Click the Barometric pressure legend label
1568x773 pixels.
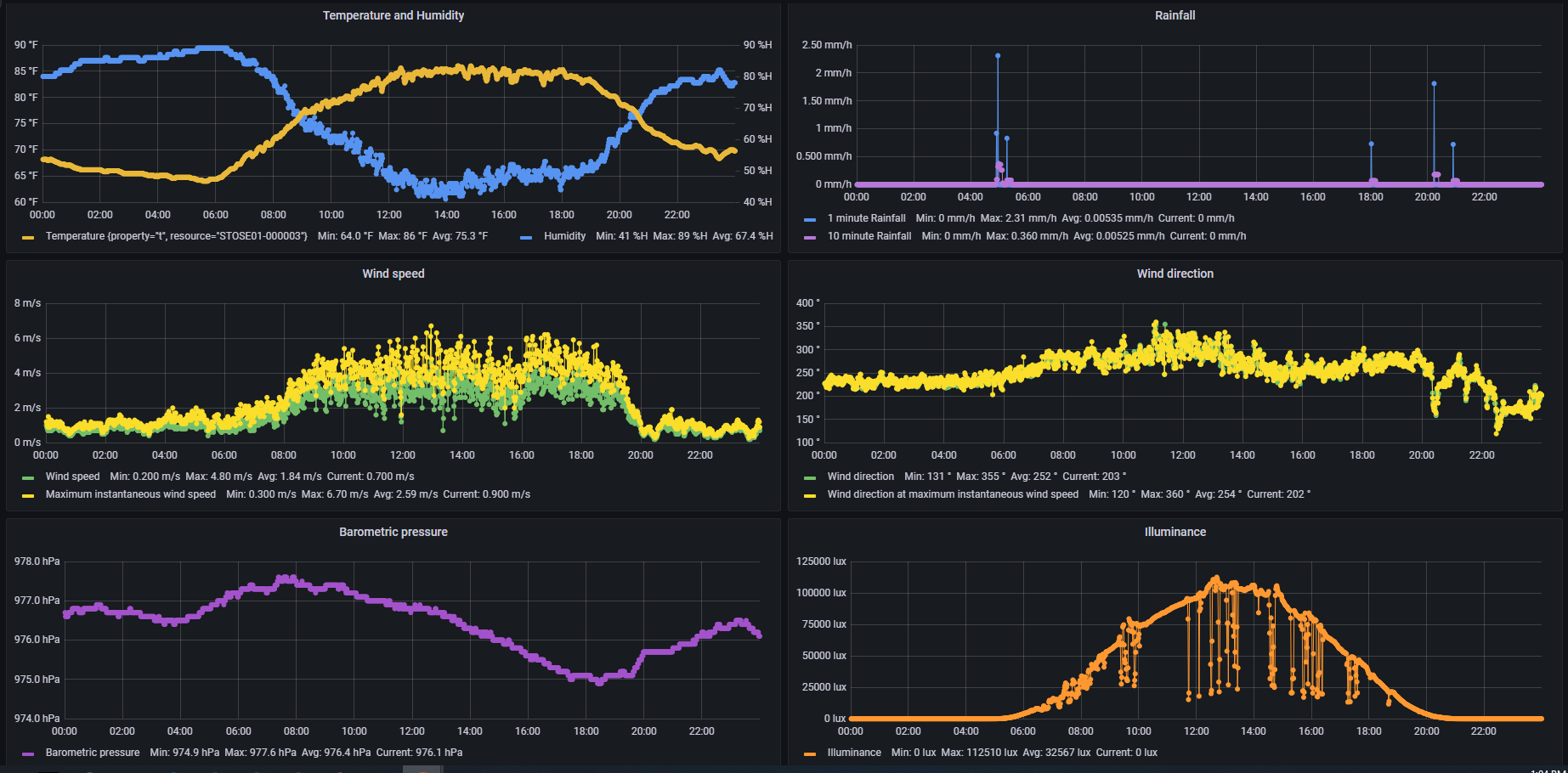point(93,753)
